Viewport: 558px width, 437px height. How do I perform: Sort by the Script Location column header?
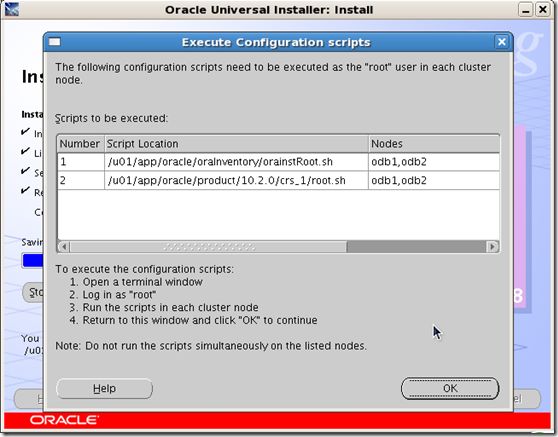click(x=236, y=144)
